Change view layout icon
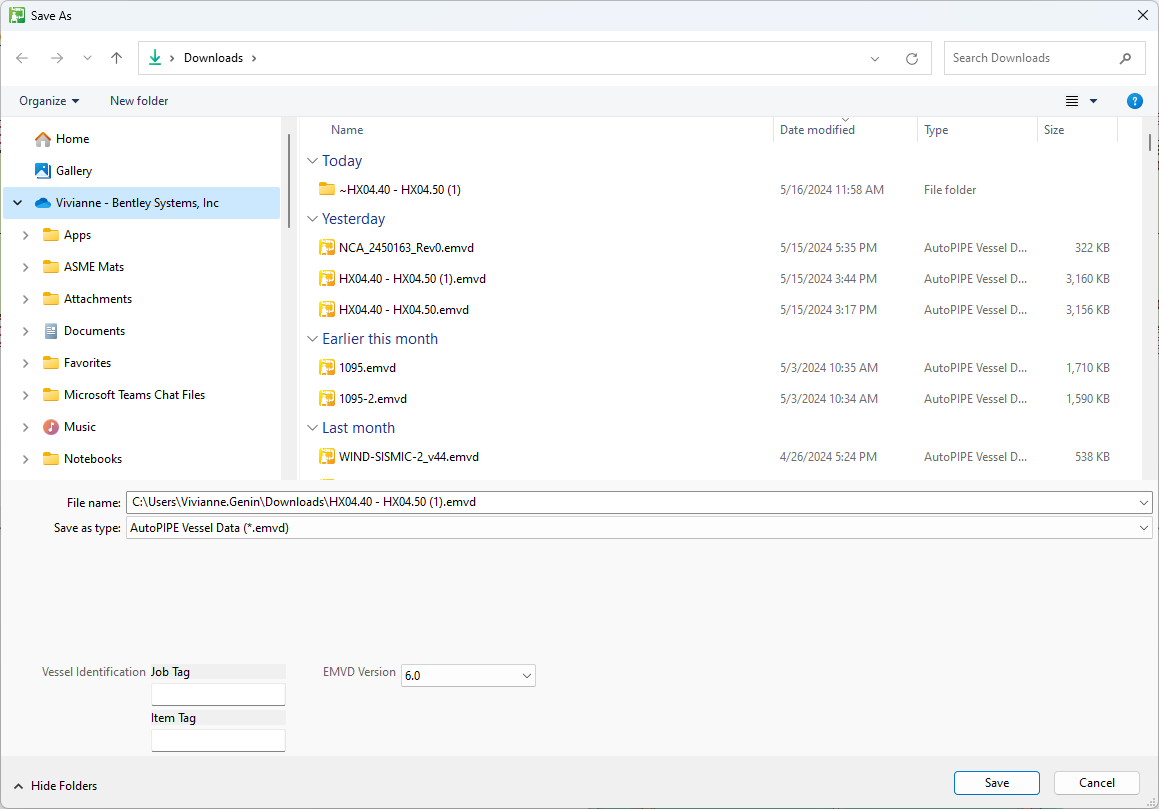 tap(1072, 101)
